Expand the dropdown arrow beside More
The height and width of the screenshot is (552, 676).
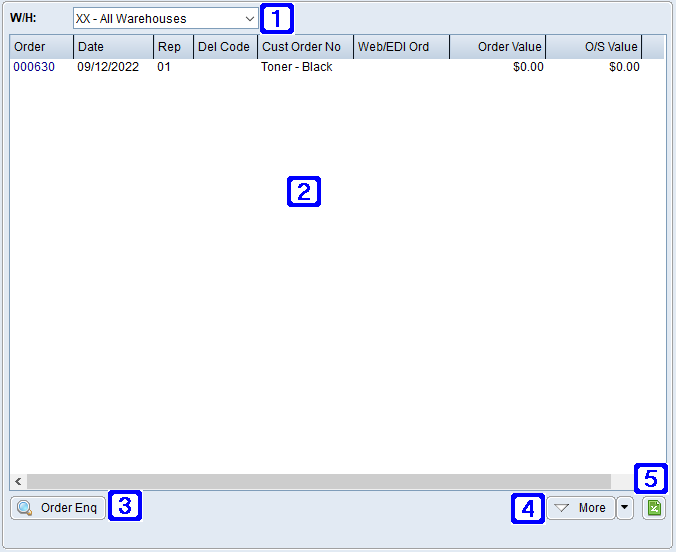pyautogui.click(x=625, y=508)
